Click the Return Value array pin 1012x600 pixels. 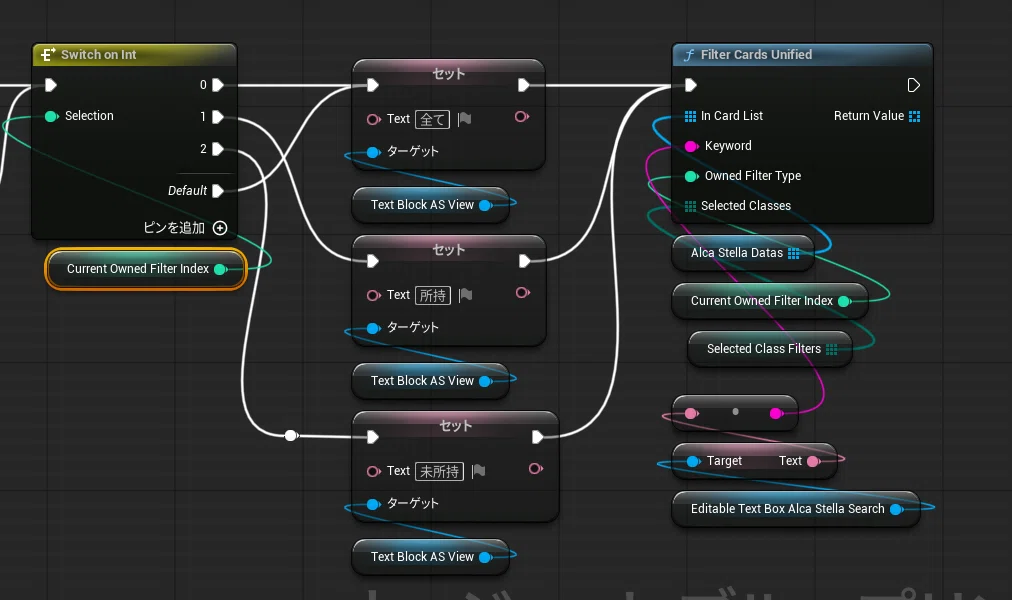pos(914,116)
